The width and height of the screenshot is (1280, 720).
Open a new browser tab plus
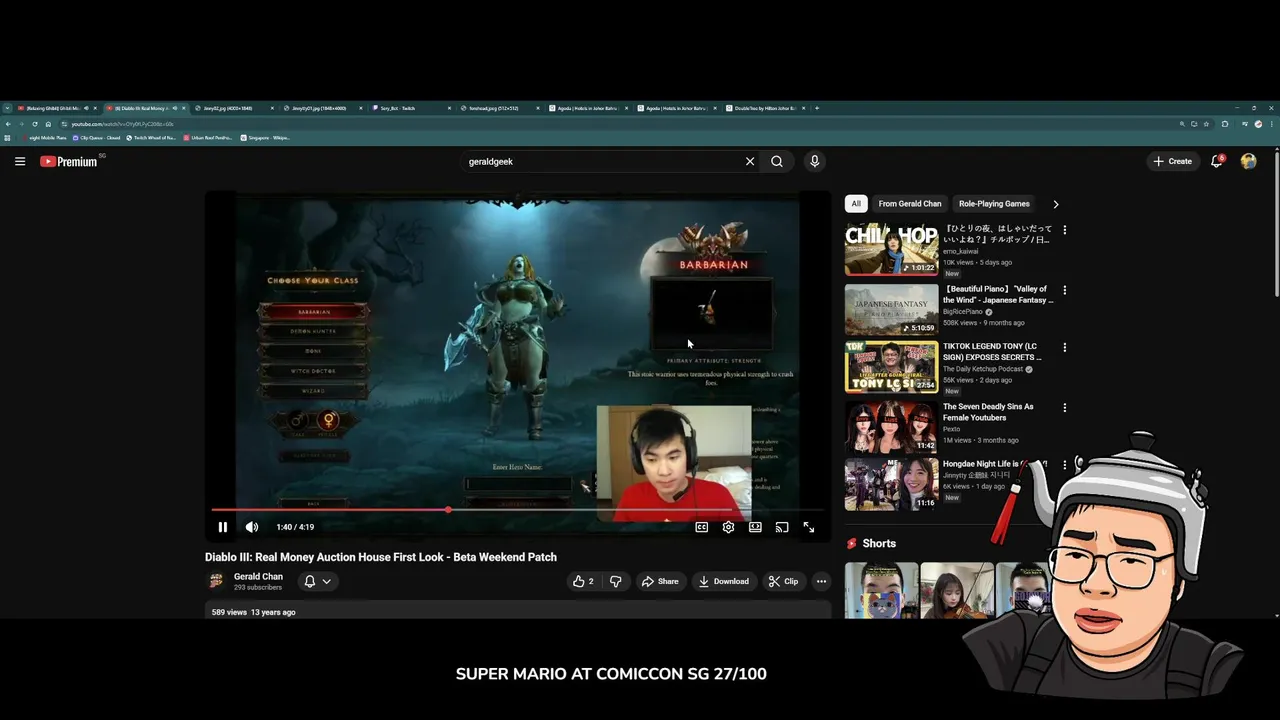tap(817, 108)
